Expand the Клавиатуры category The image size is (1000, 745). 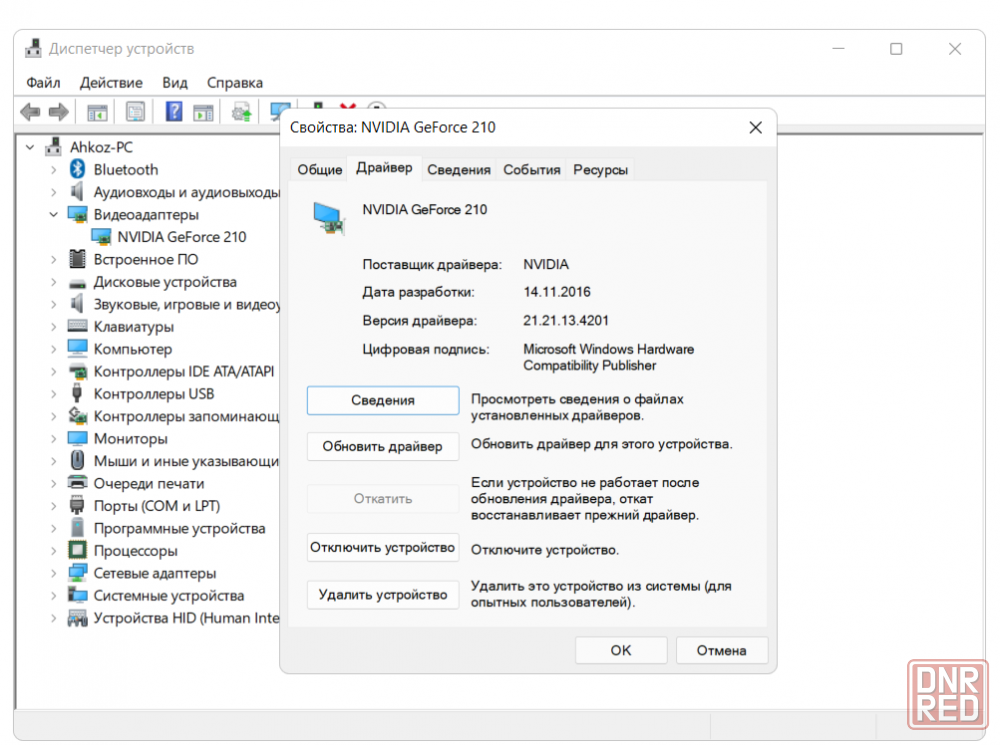pos(54,327)
